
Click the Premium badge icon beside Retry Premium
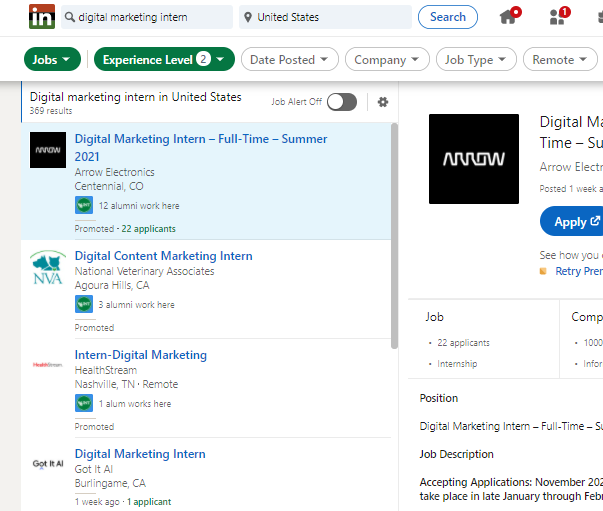[543, 271]
